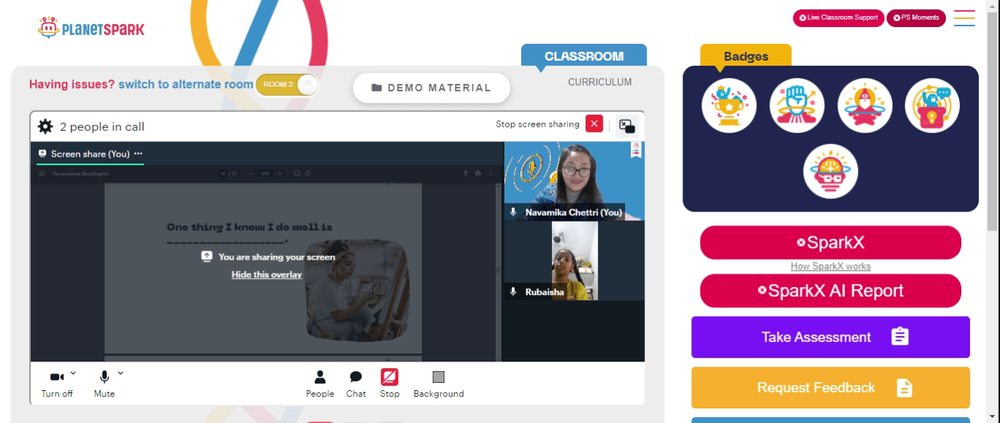Click the clipboard icon on Take Assessment
Viewport: 1000px width, 423px height.
pos(899,337)
